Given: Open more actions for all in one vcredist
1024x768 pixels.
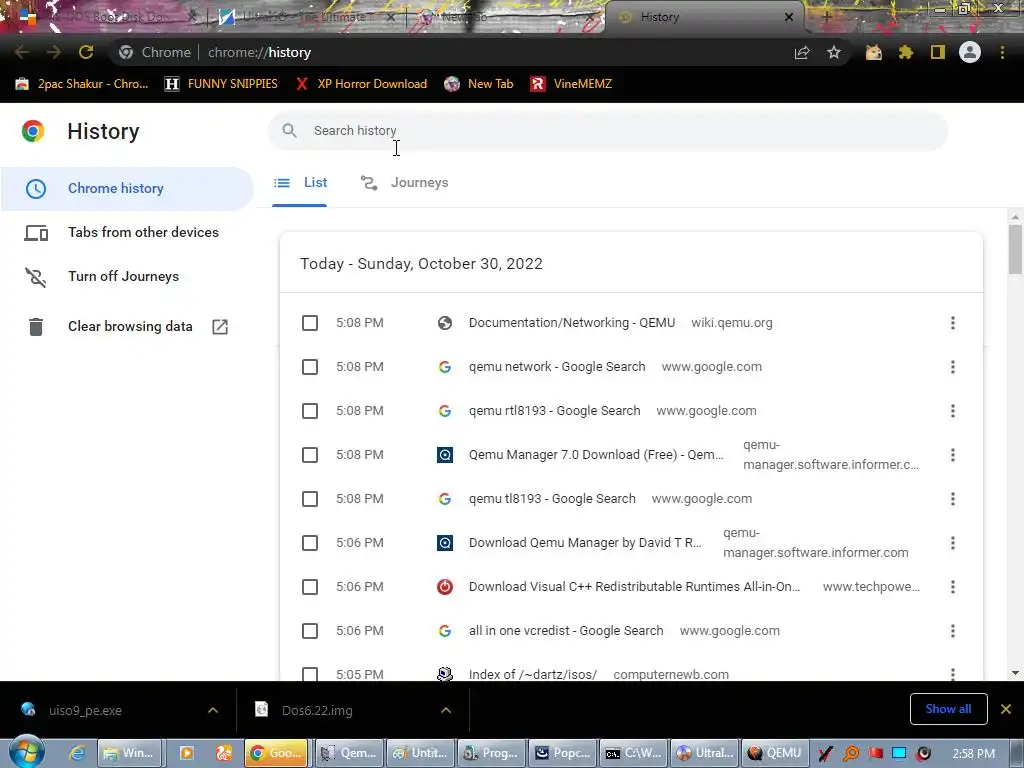Looking at the screenshot, I should tap(953, 631).
